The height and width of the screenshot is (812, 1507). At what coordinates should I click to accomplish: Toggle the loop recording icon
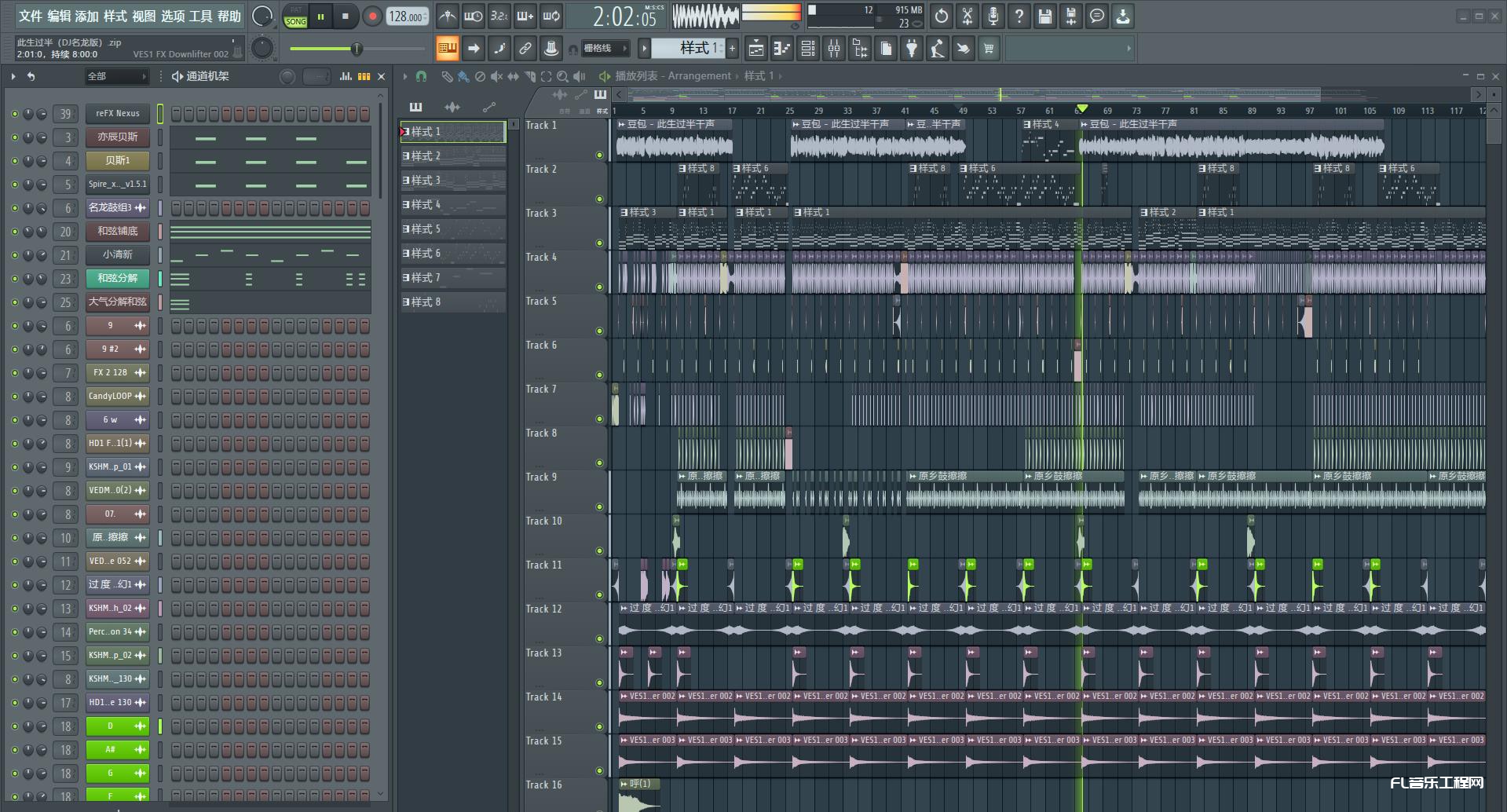551,16
